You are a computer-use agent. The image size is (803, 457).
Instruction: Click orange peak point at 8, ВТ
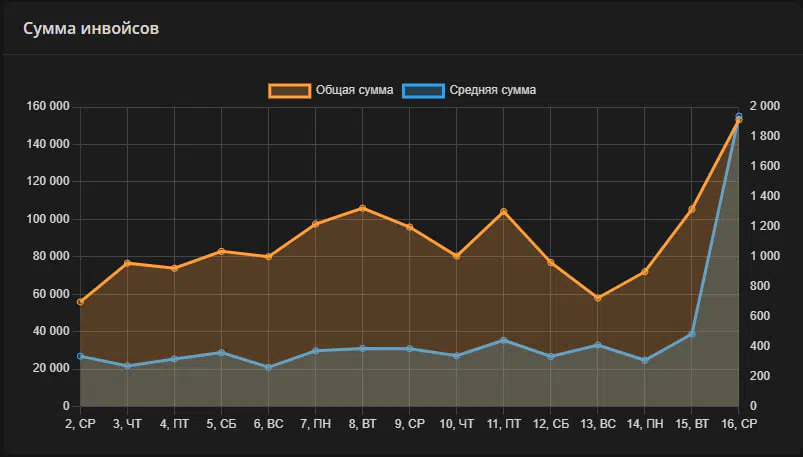362,208
